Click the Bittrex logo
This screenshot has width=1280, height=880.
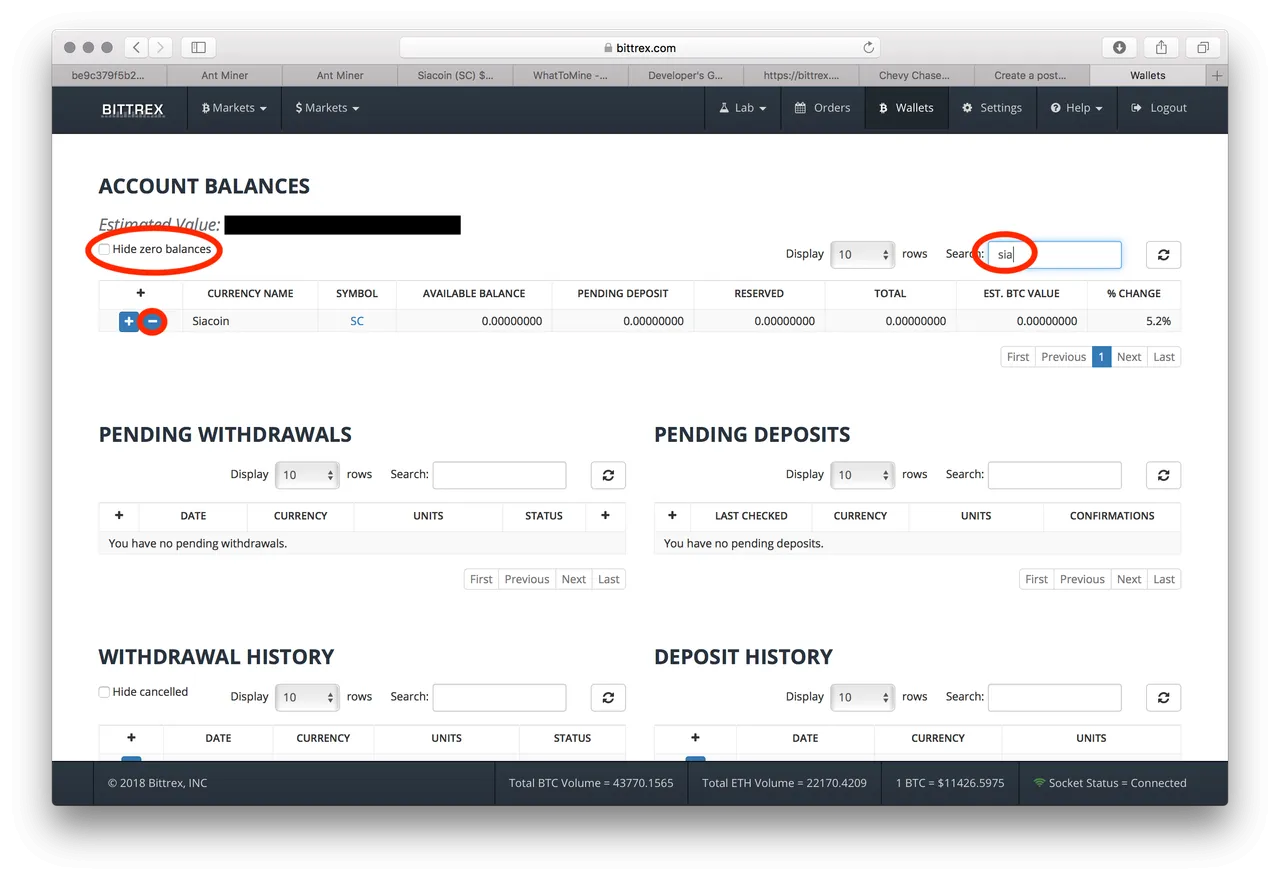(132, 109)
